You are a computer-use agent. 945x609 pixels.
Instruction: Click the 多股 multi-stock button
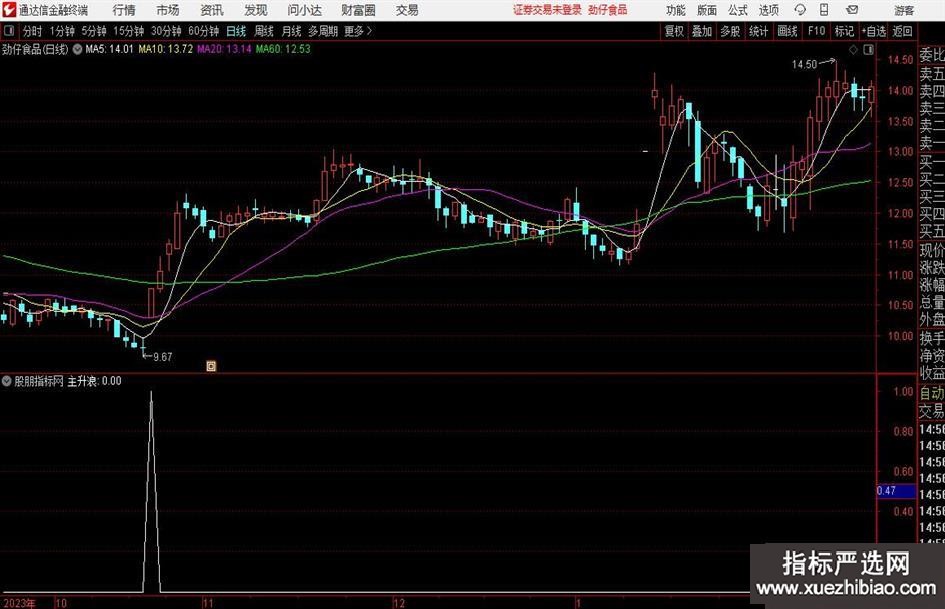click(x=730, y=31)
